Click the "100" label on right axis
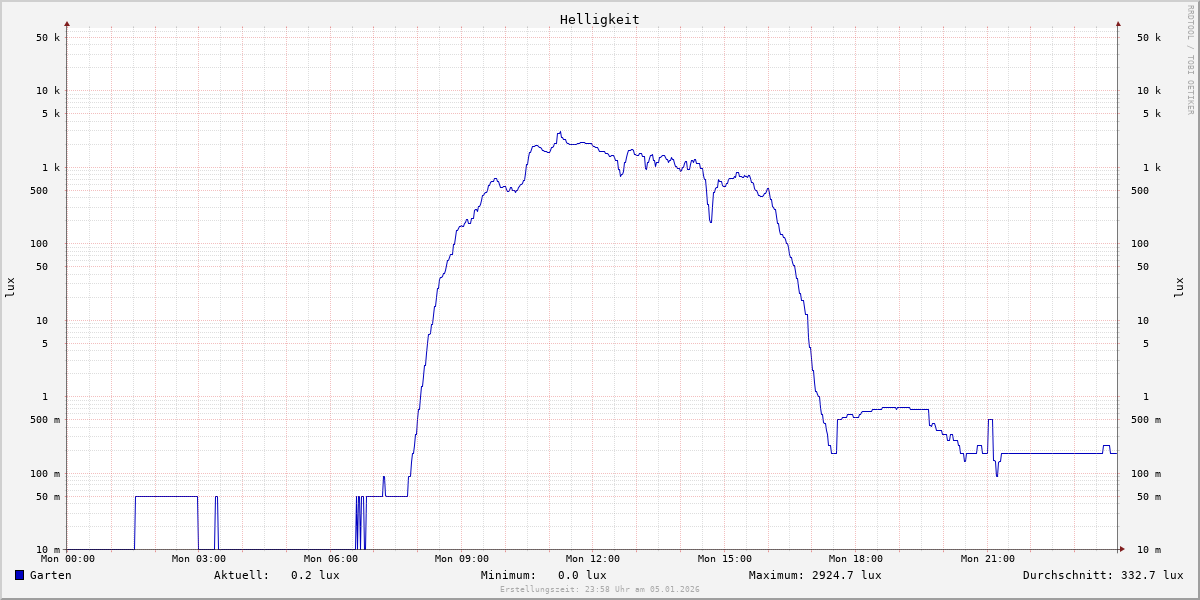 pos(1140,244)
